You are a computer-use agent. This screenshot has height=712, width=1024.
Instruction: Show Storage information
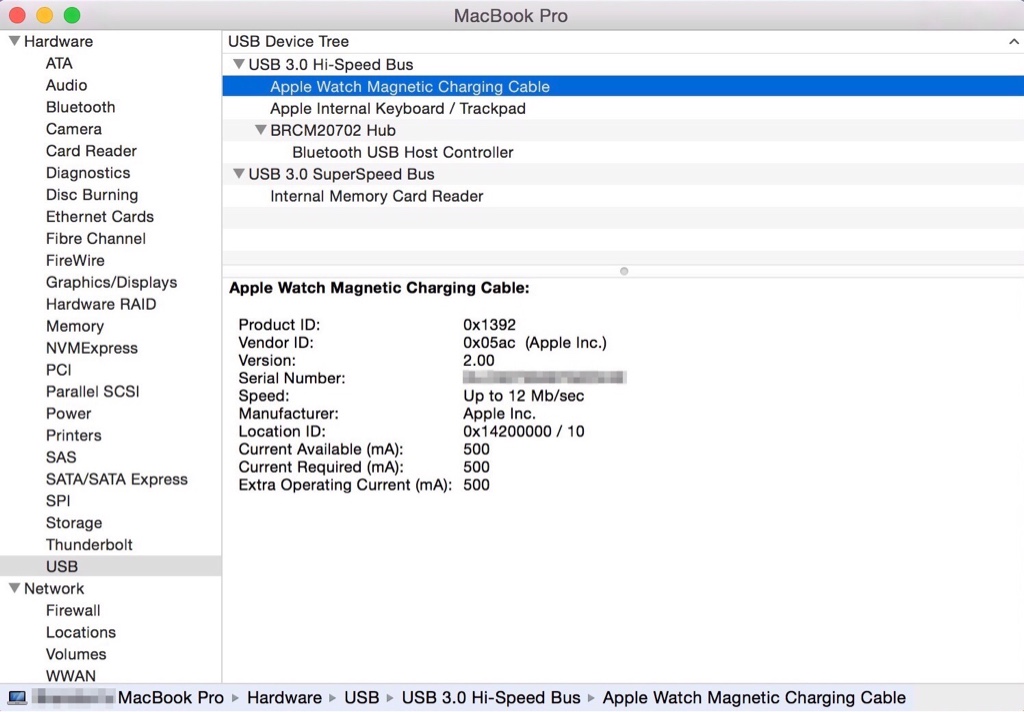(x=74, y=523)
